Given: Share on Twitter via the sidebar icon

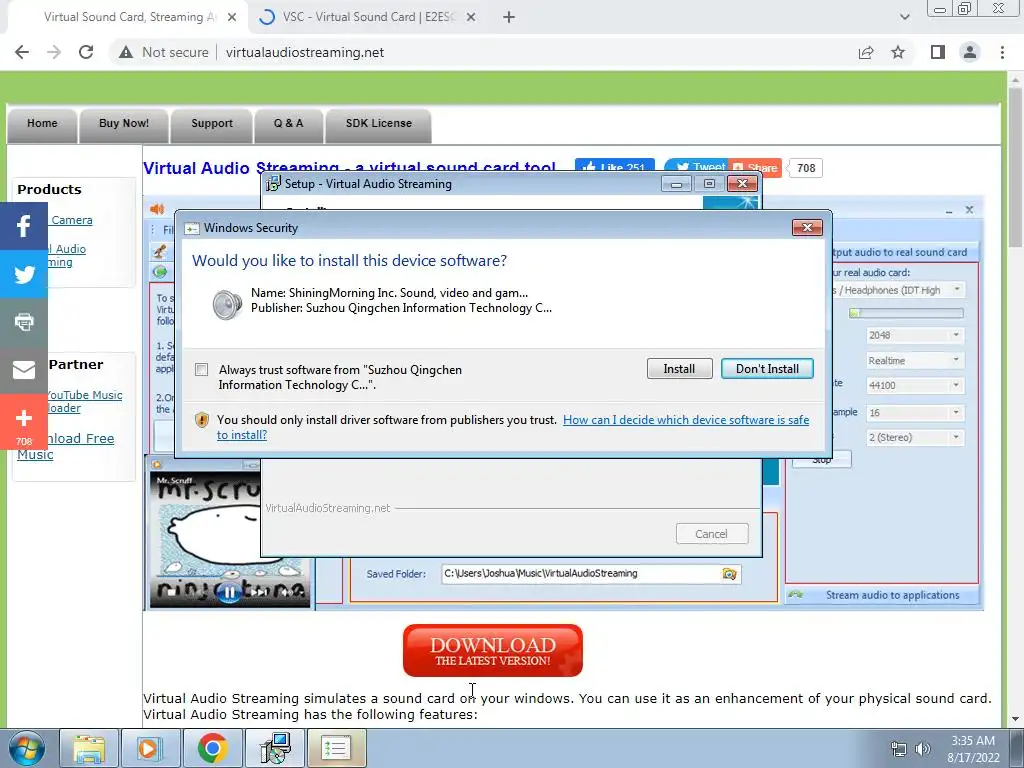Looking at the screenshot, I should point(24,274).
